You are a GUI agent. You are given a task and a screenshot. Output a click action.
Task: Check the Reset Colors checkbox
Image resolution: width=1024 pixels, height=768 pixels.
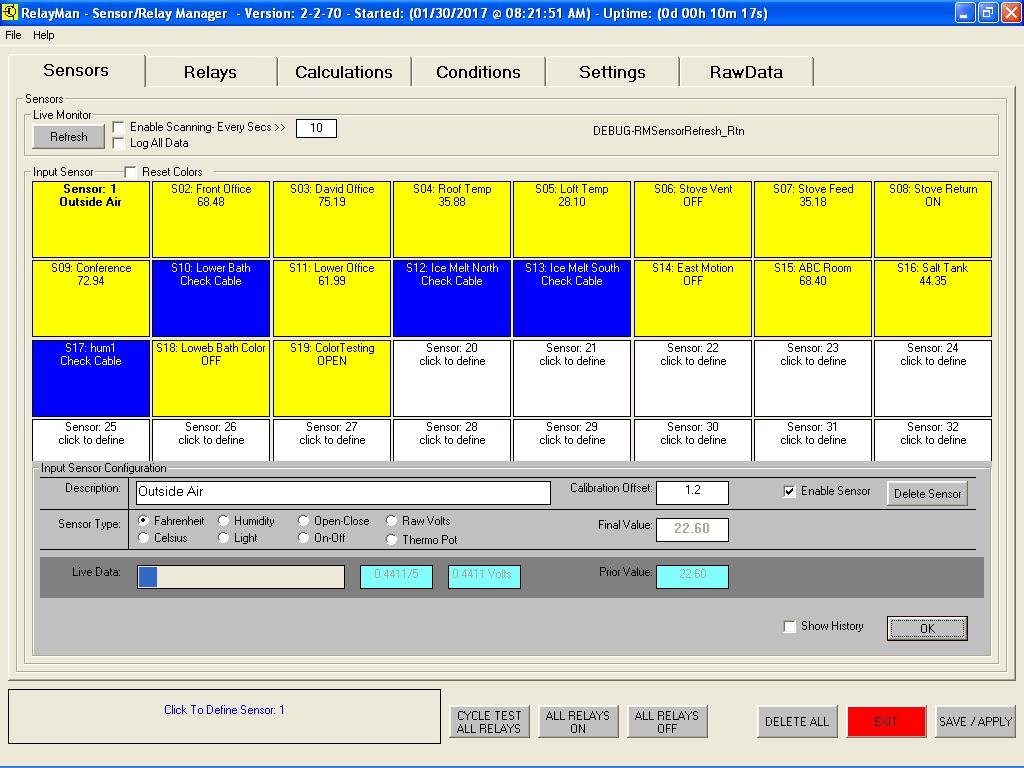click(x=131, y=172)
